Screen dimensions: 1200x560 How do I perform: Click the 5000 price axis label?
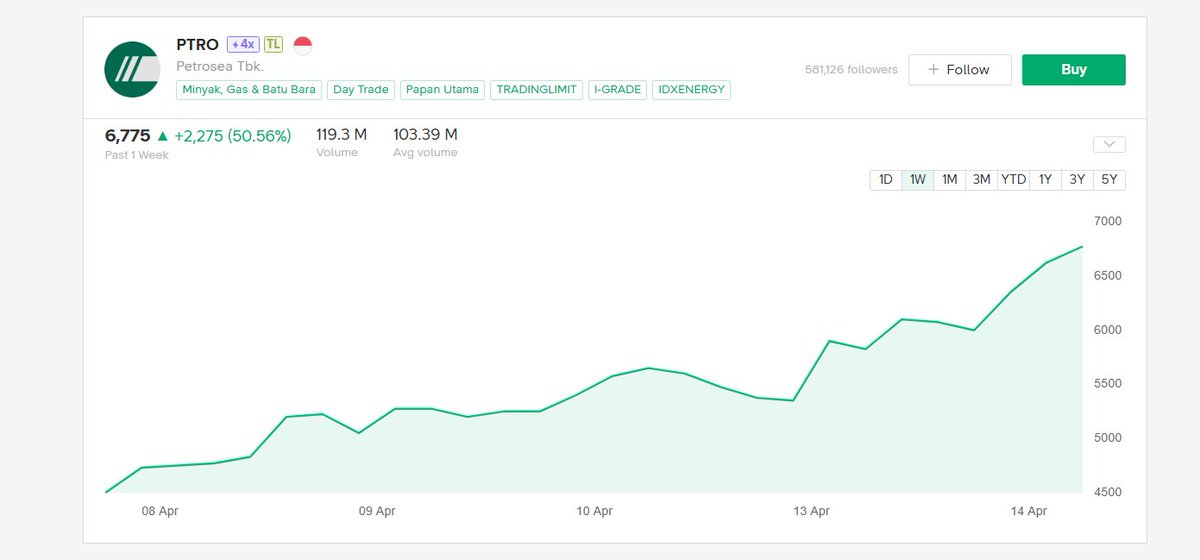pyautogui.click(x=1108, y=438)
